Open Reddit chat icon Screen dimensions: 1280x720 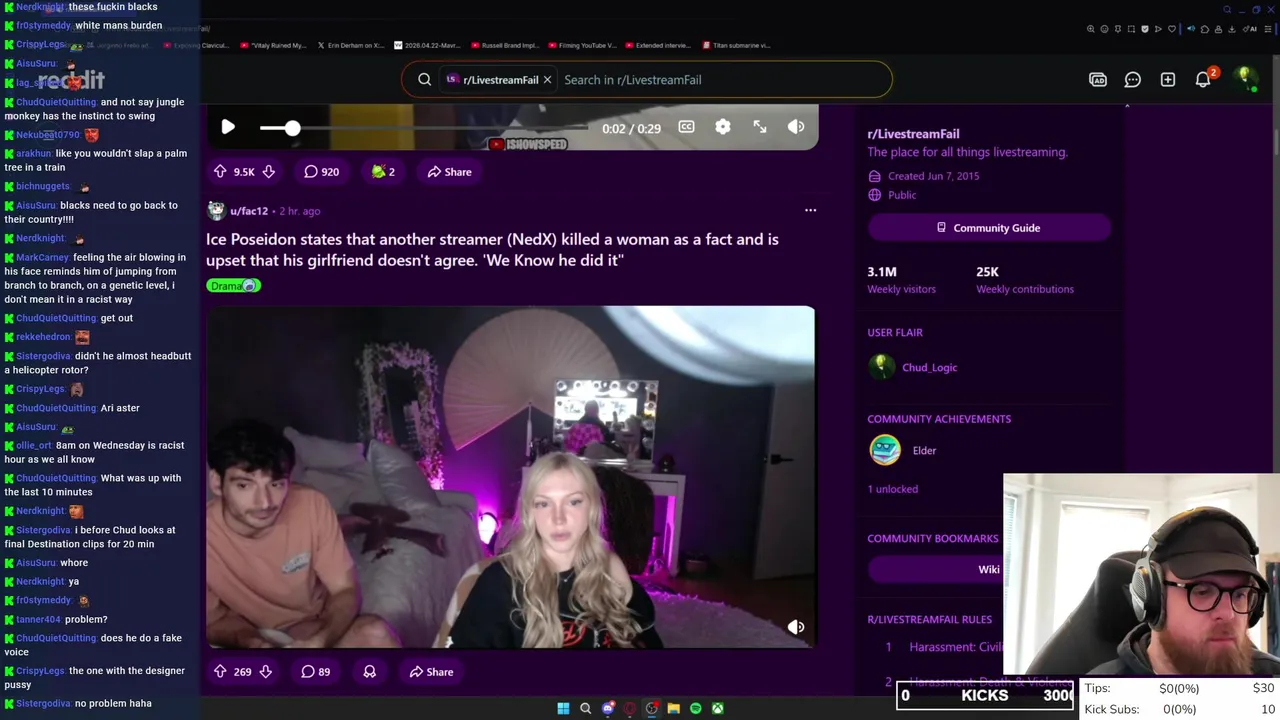click(x=1133, y=80)
